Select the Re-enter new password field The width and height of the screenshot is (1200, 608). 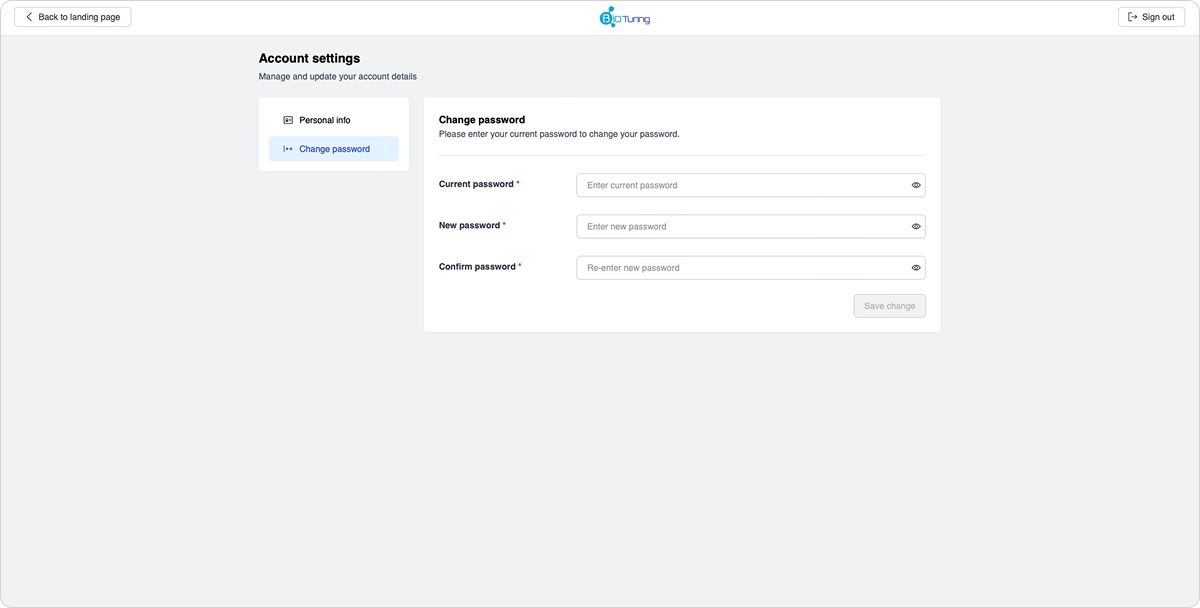pyautogui.click(x=740, y=268)
